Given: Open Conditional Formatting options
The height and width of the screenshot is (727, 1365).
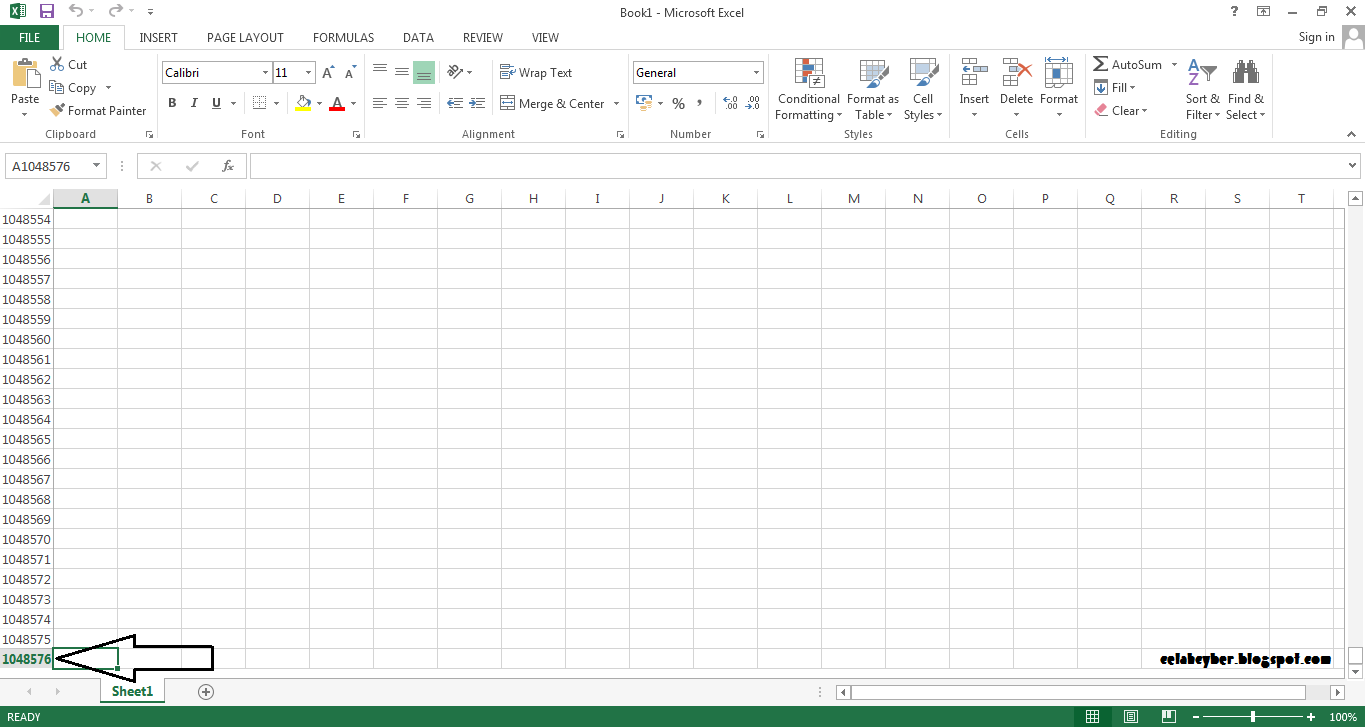Looking at the screenshot, I should pos(808,89).
